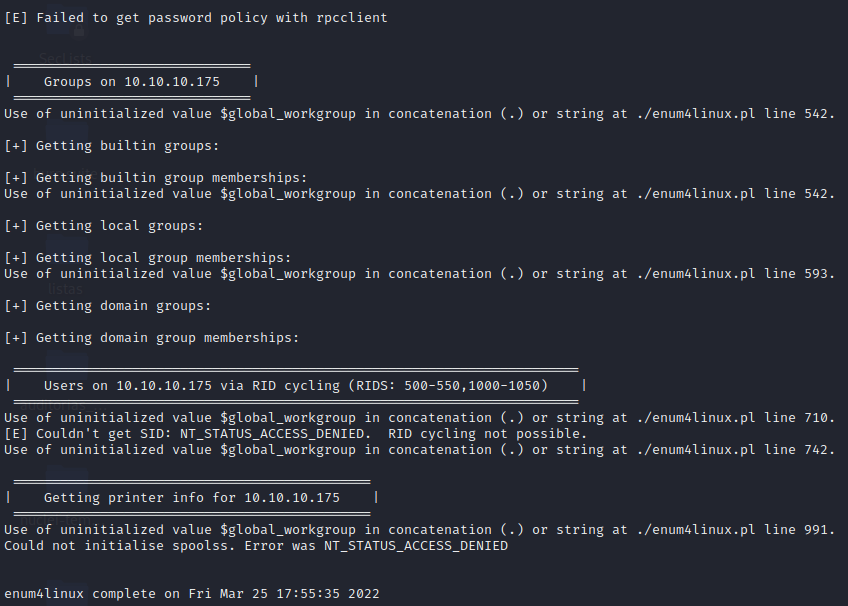Click the "Getting builtin group memberships:" line
Image resolution: width=848 pixels, height=606 pixels.
tap(155, 178)
